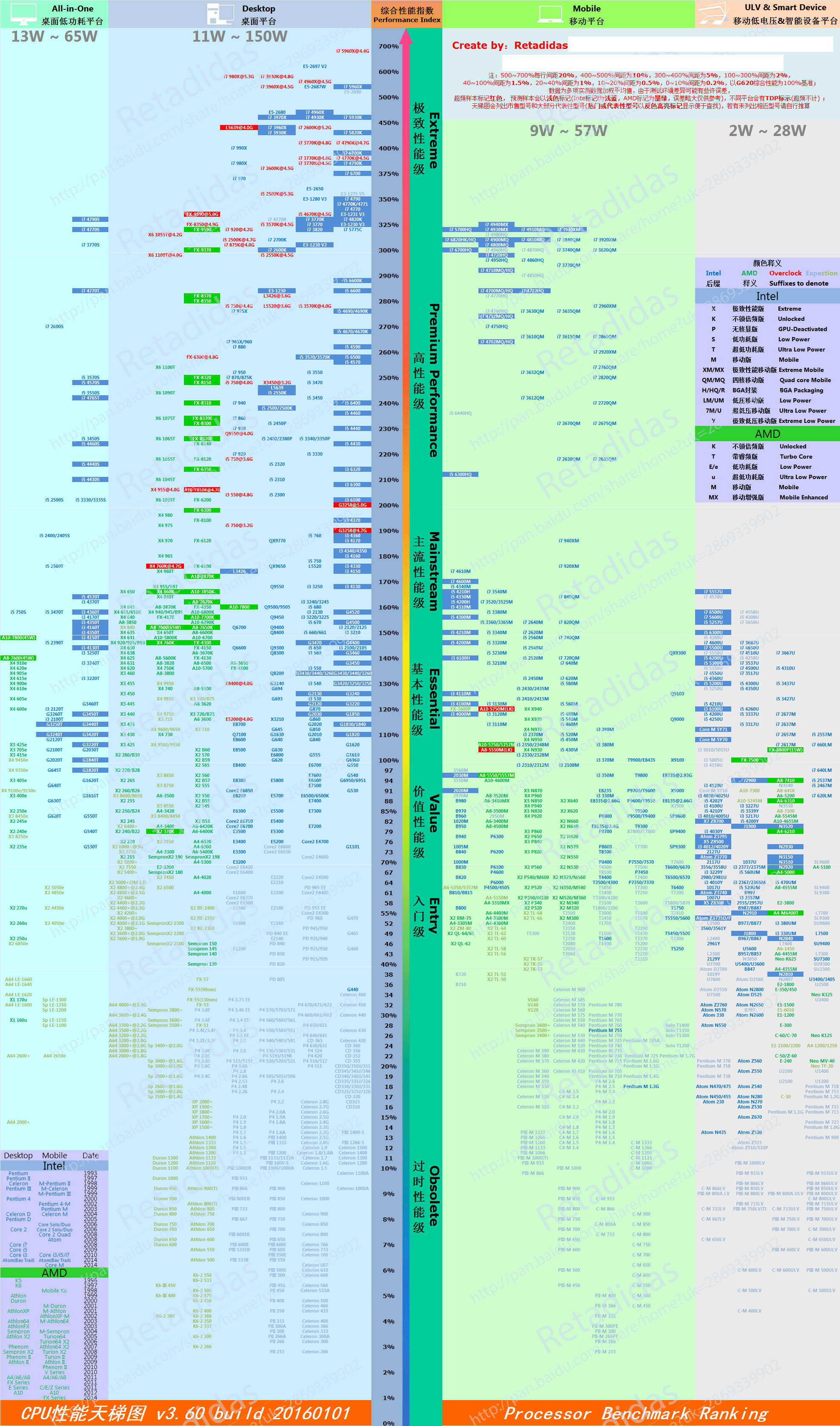Click the red 'Overclock' legend word

coord(785,273)
